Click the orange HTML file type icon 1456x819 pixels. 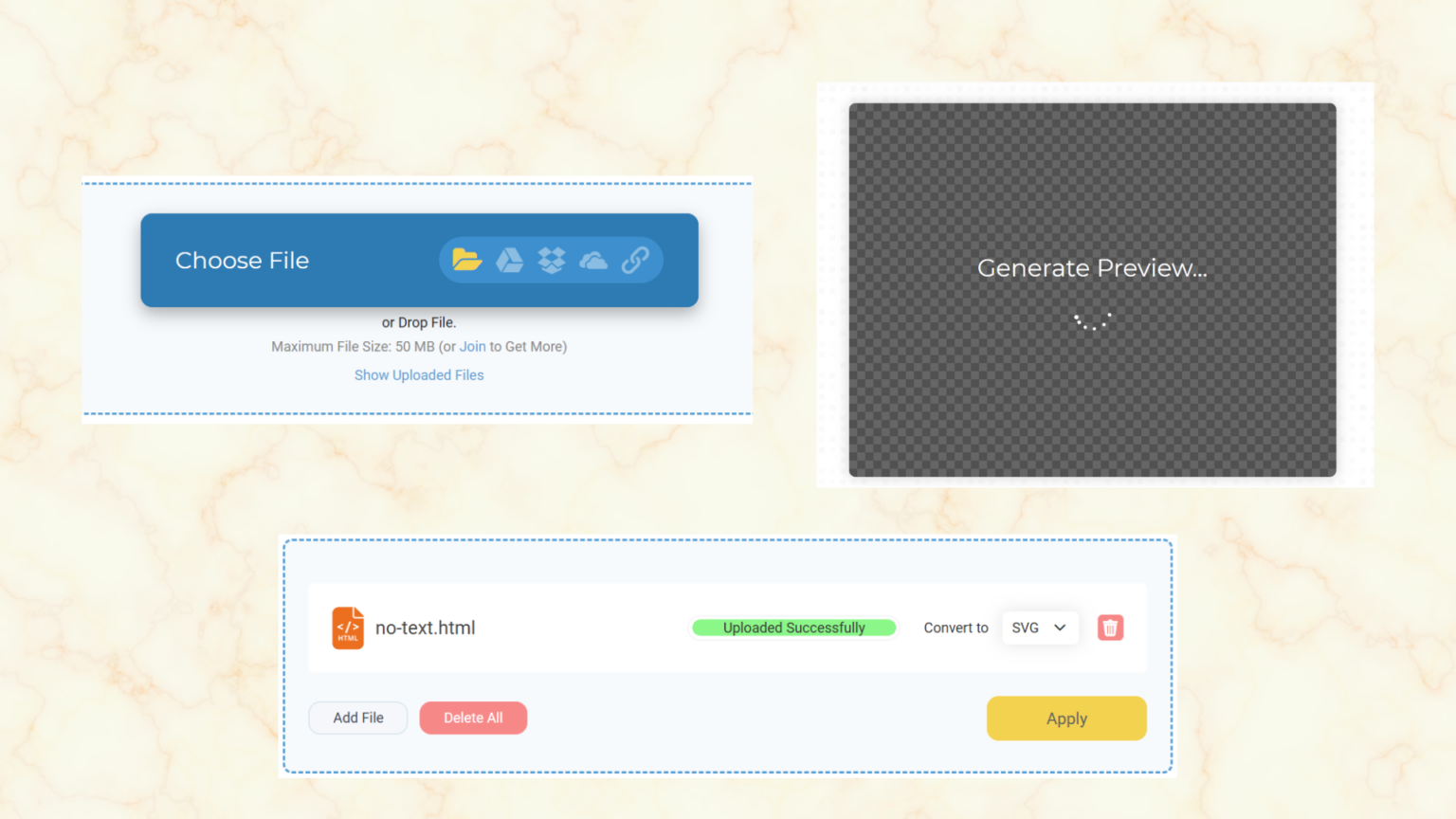tap(347, 628)
